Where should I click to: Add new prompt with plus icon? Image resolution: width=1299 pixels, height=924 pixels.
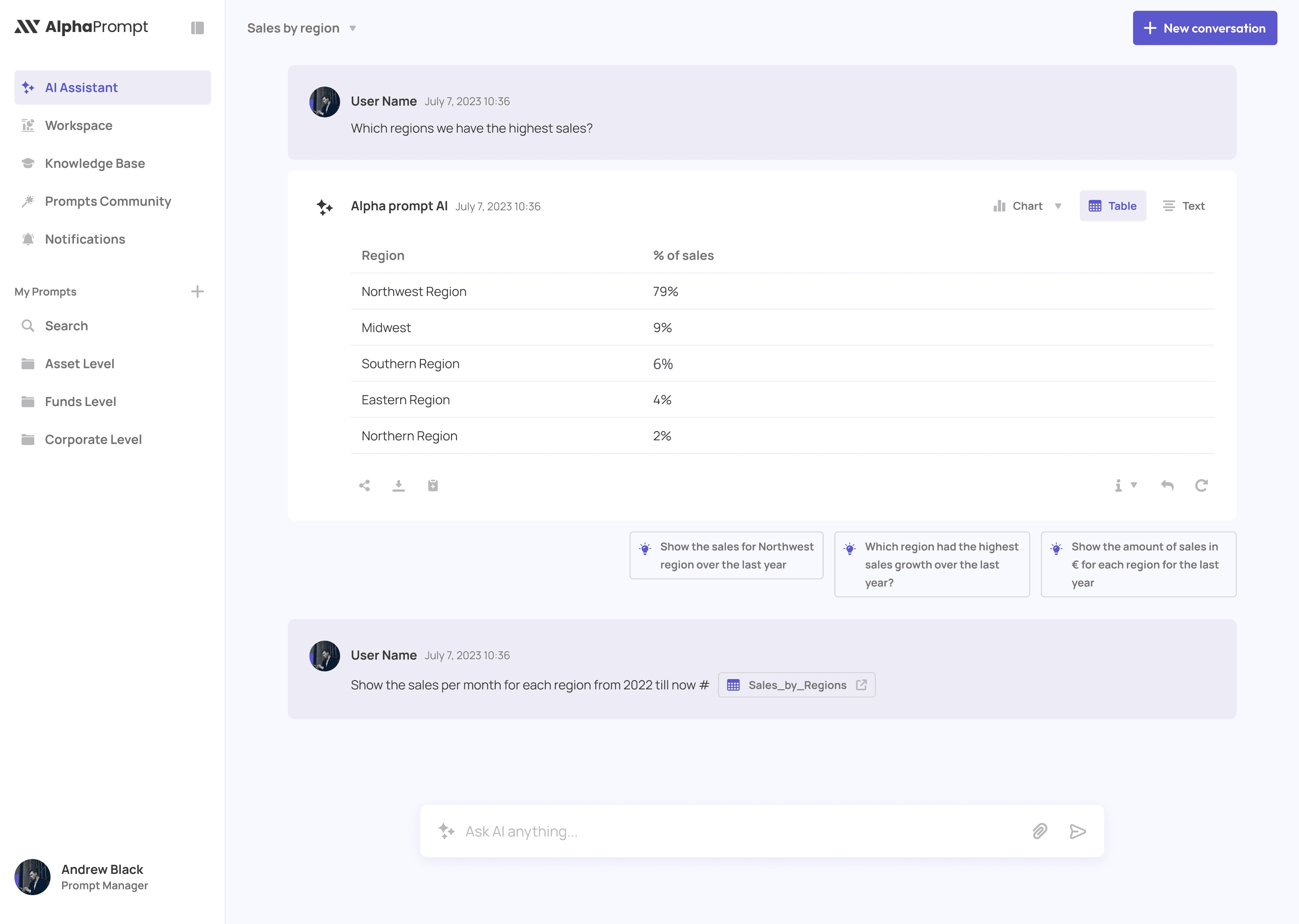(x=197, y=291)
